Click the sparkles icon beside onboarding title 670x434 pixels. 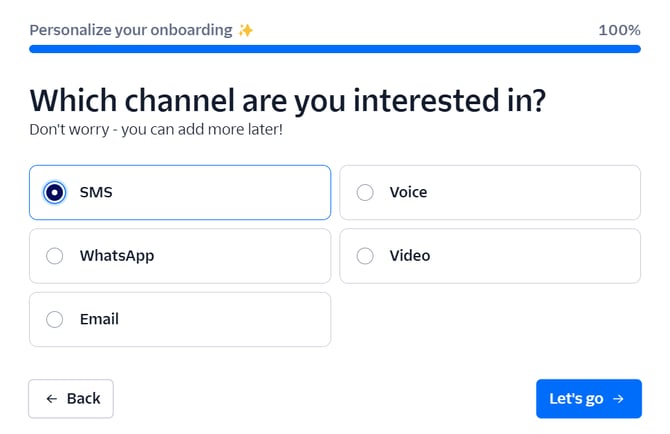[x=246, y=30]
